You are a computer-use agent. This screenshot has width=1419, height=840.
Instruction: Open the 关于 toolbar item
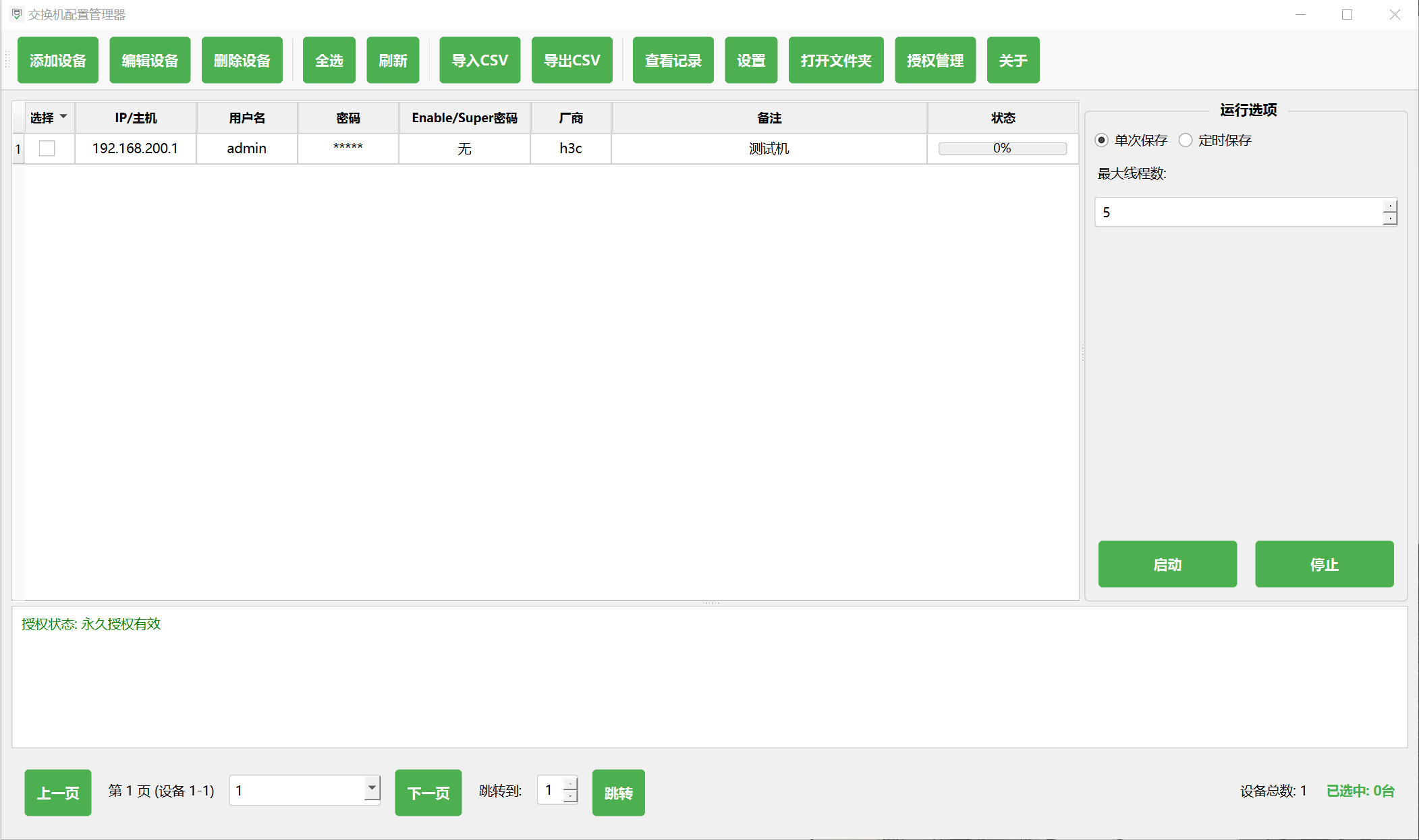point(1013,61)
